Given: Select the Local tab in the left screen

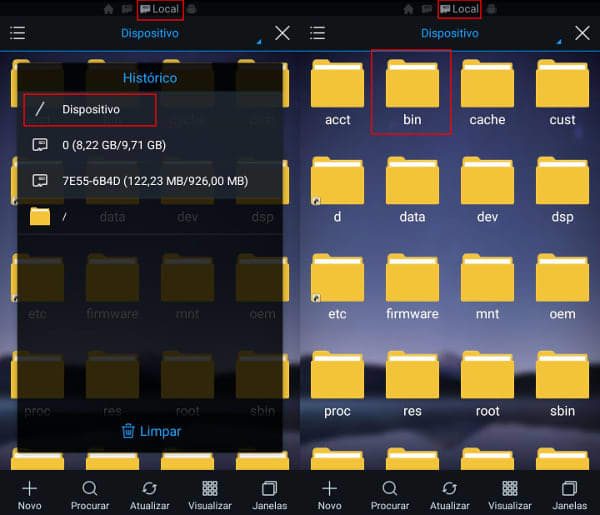Looking at the screenshot, I should pyautogui.click(x=160, y=10).
